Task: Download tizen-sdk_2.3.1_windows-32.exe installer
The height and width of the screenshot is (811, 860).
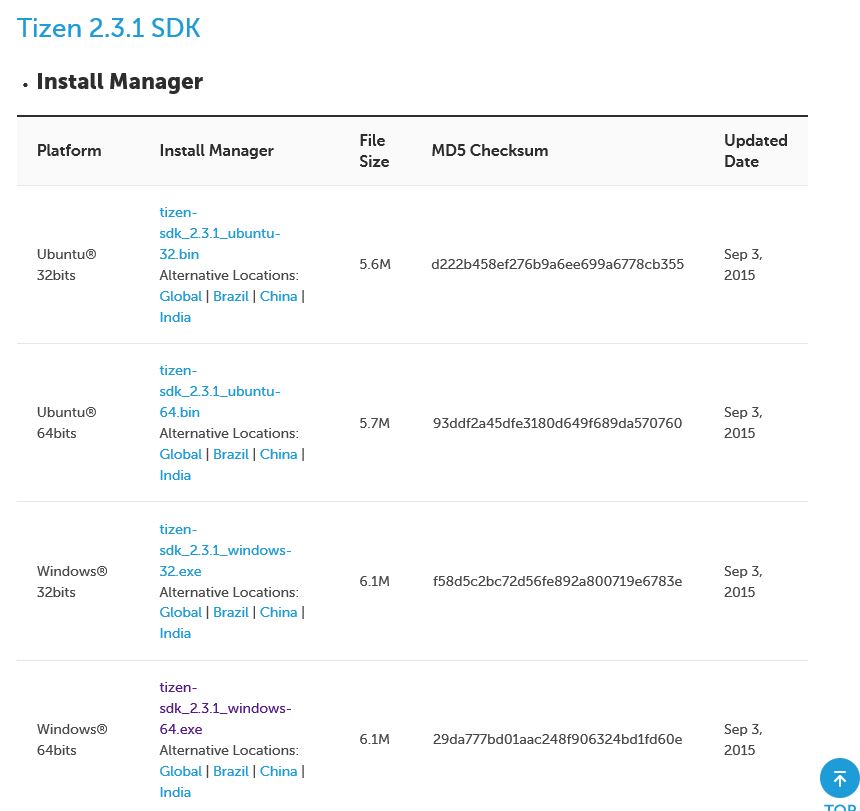Action: tap(225, 550)
